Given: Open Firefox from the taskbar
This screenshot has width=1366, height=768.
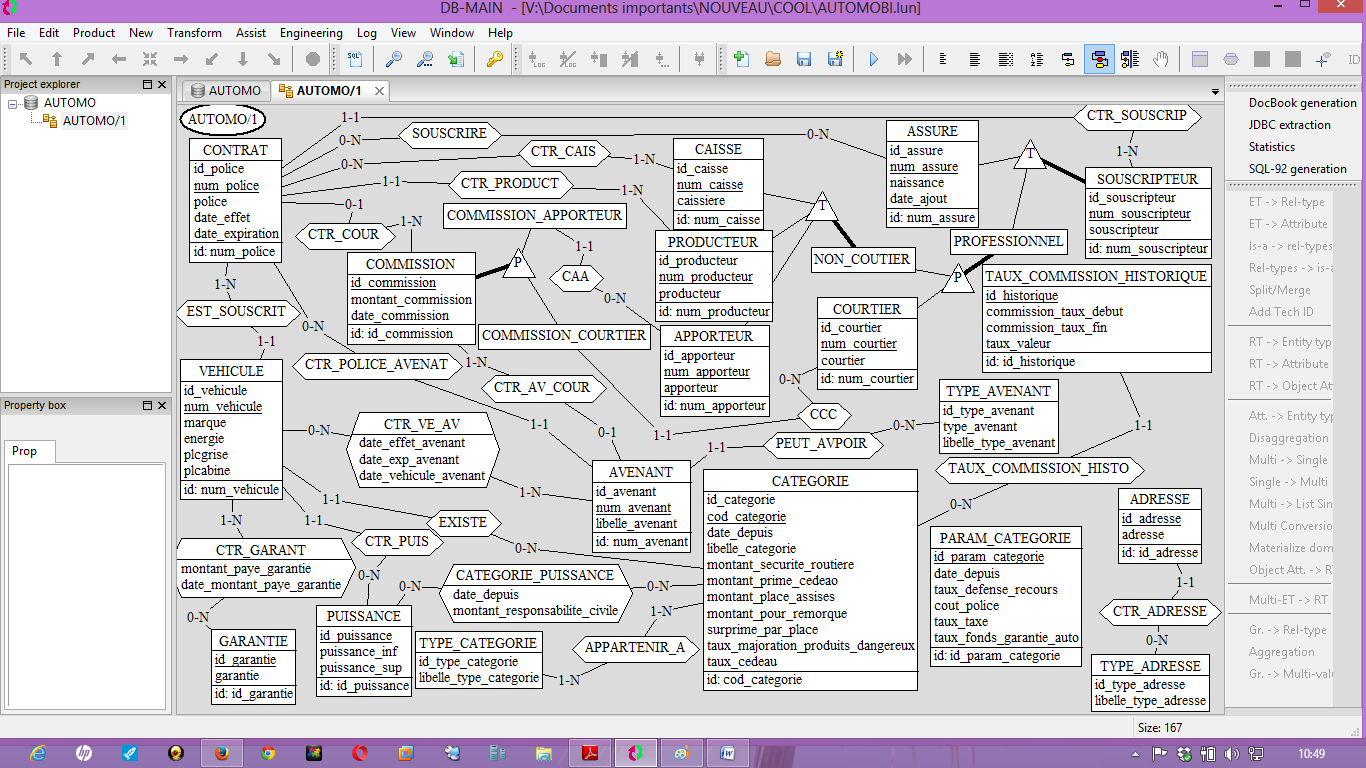Looking at the screenshot, I should tap(222, 753).
